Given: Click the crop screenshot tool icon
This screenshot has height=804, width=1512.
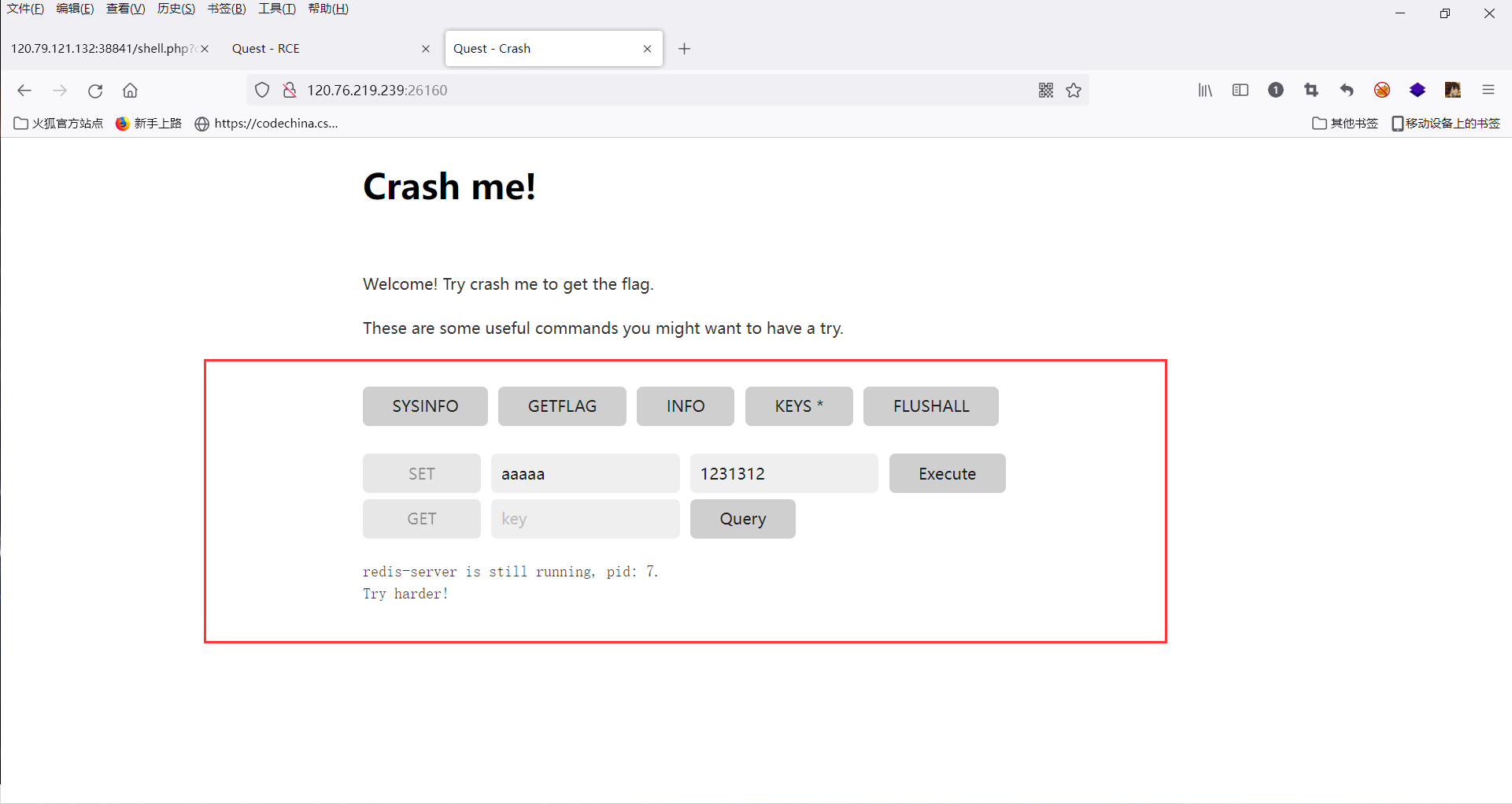Looking at the screenshot, I should coord(1311,91).
